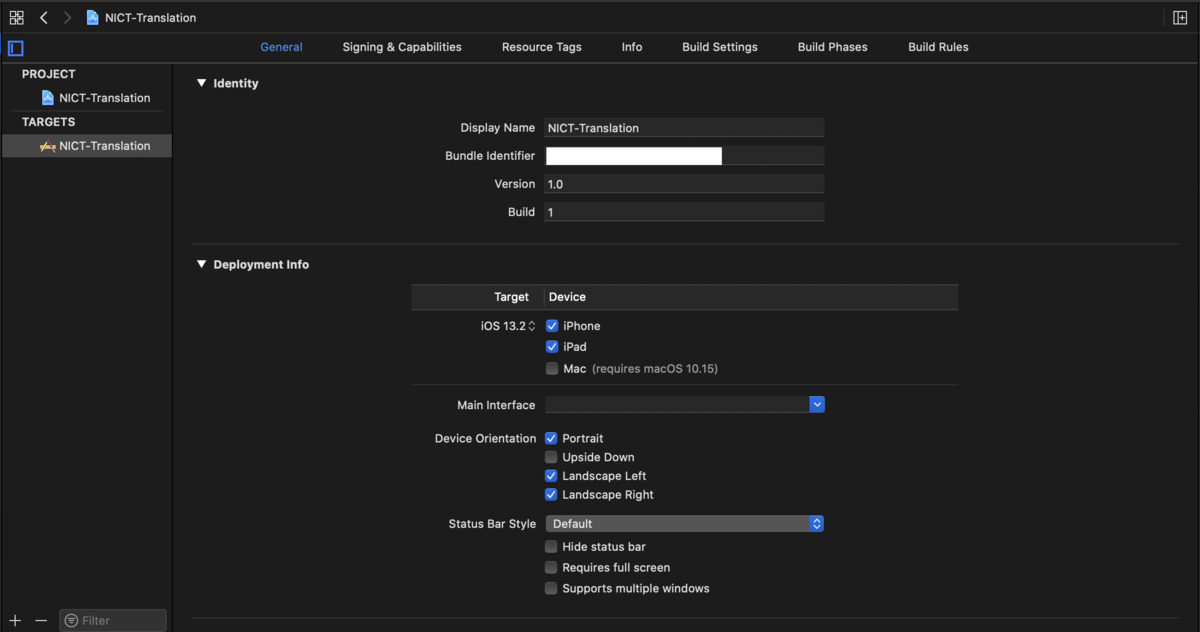Image resolution: width=1200 pixels, height=632 pixels.
Task: Enable Supports multiple windows
Action: pos(551,589)
